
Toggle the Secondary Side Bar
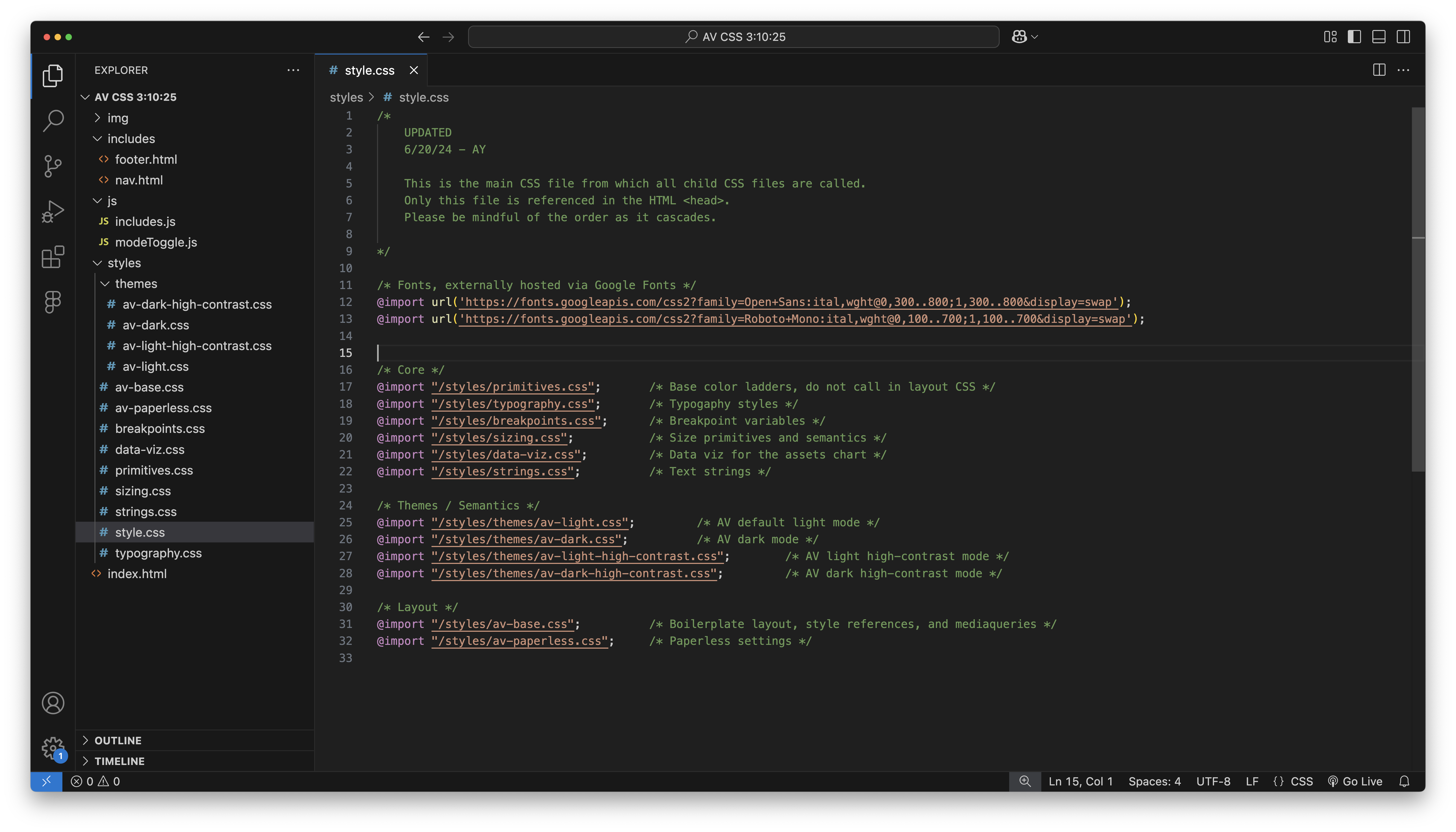(1403, 37)
